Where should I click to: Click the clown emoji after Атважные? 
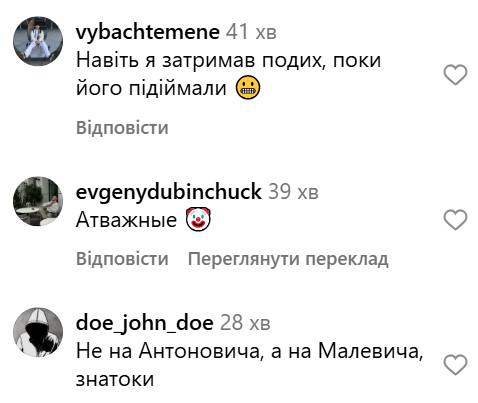tap(198, 219)
